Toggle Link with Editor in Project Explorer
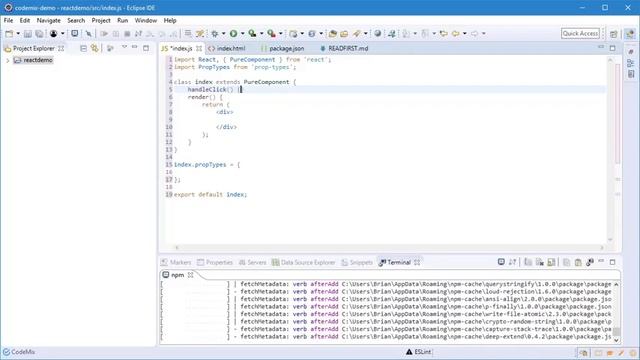Screen dimensions: 640x360 [95, 48]
